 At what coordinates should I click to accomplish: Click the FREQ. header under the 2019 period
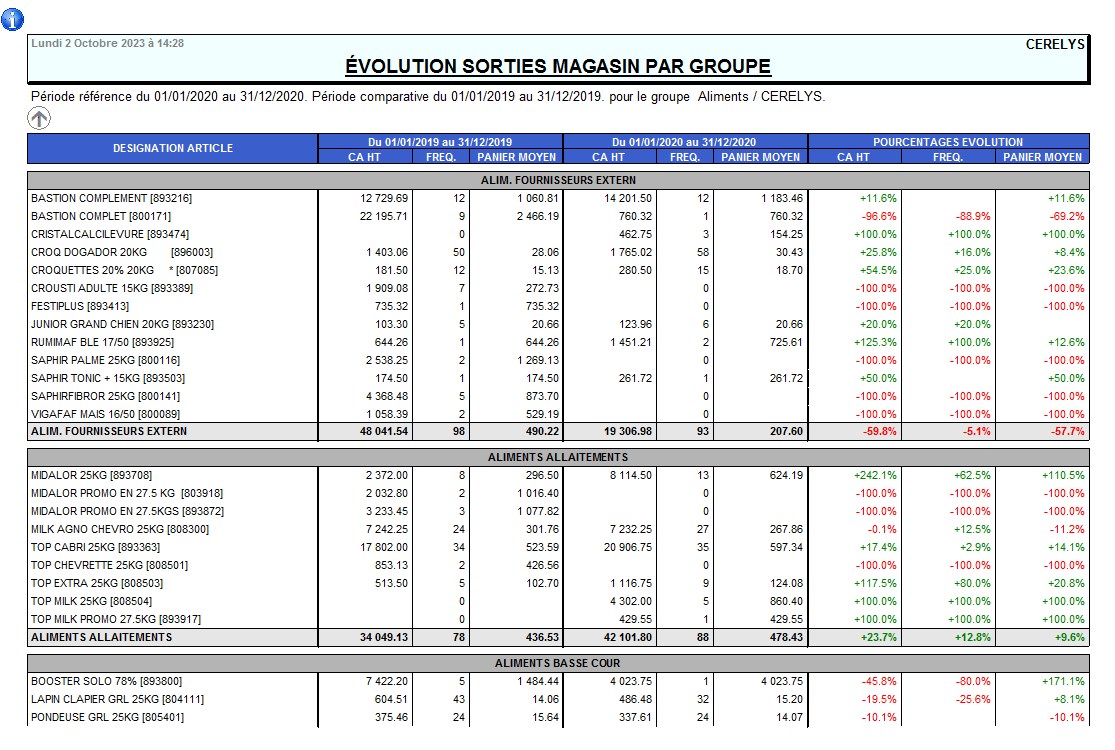click(x=440, y=157)
